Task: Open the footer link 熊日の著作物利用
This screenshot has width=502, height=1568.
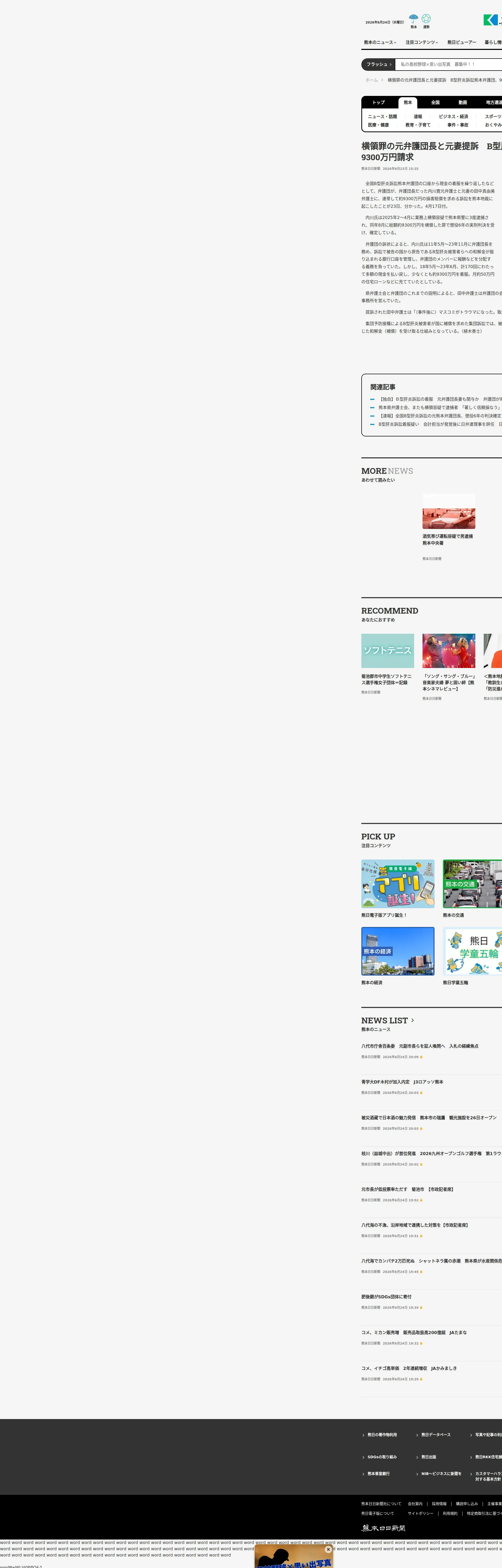Action: coord(382,1435)
